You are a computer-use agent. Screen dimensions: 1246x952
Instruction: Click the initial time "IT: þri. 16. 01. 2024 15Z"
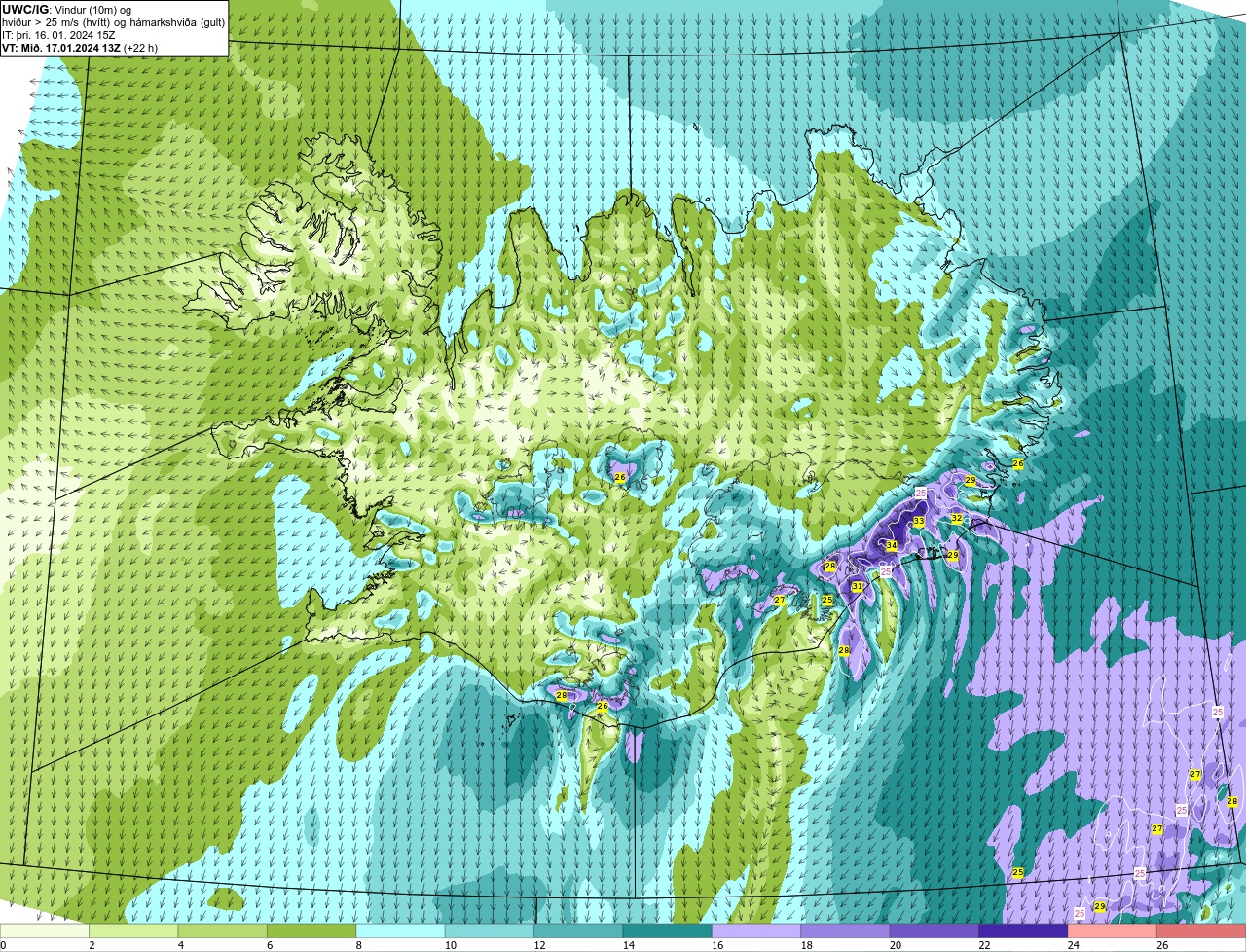[58, 35]
